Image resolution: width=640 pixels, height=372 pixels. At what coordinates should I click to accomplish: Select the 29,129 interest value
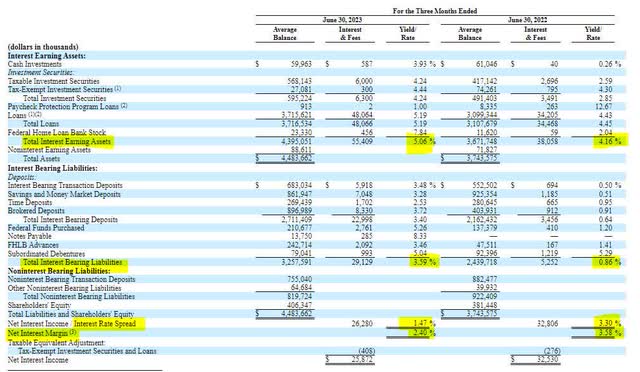(x=362, y=262)
